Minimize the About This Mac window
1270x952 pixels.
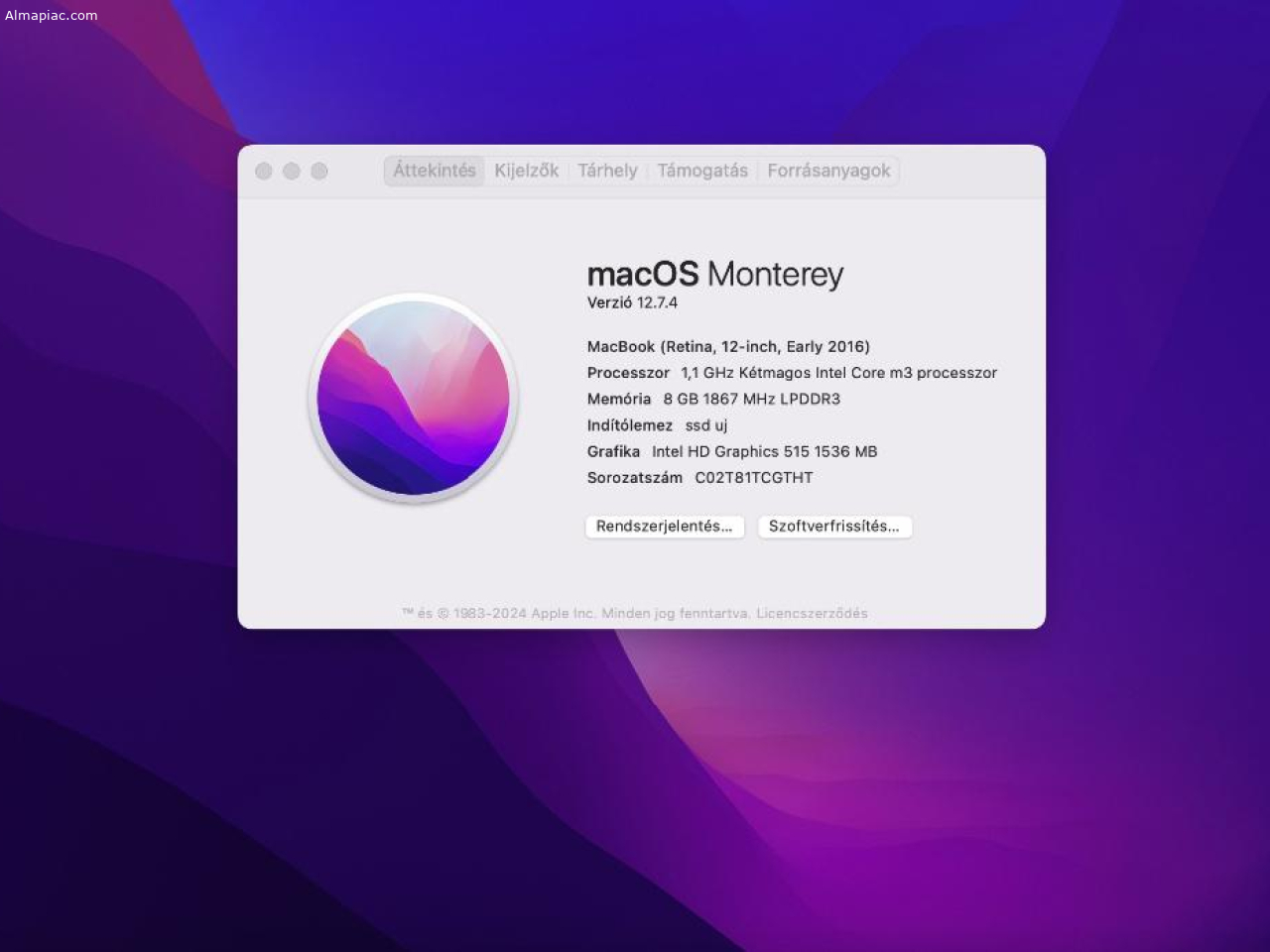pyautogui.click(x=292, y=171)
